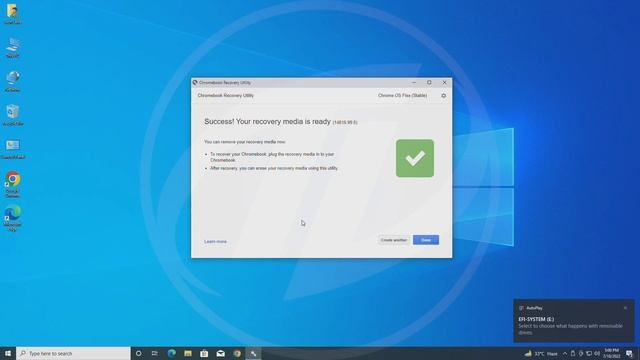The width and height of the screenshot is (640, 360).
Task: Click the USB safely remove tray icon
Action: point(573,353)
